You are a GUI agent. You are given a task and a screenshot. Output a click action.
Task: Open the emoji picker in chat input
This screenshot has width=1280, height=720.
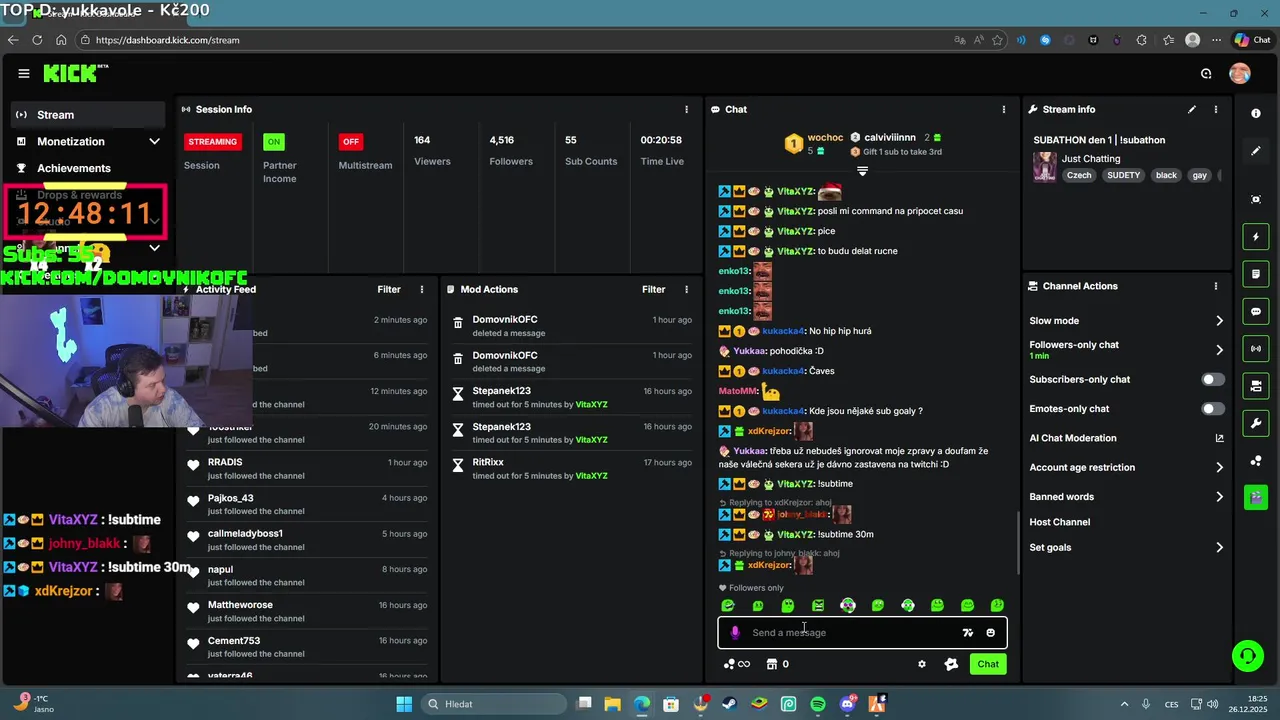pyautogui.click(x=991, y=632)
